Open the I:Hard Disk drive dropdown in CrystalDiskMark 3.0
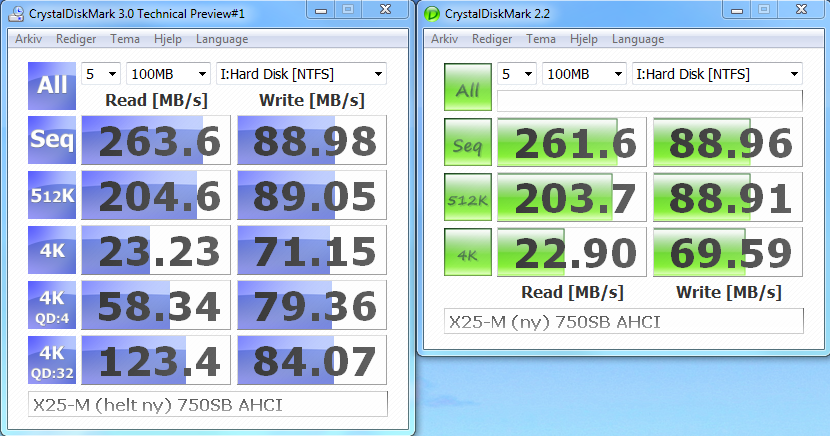Viewport: 830px width, 436px height. click(x=301, y=74)
